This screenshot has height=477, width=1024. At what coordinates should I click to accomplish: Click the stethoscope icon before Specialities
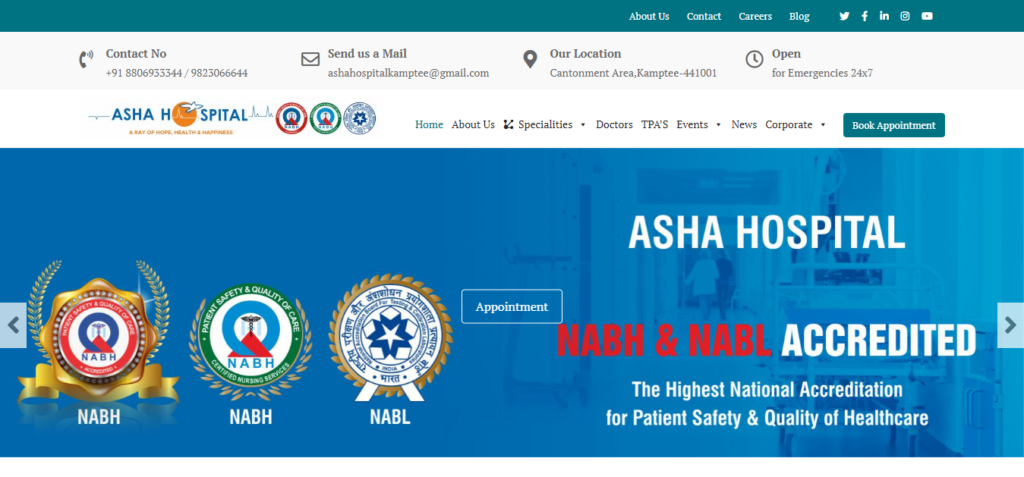click(509, 125)
